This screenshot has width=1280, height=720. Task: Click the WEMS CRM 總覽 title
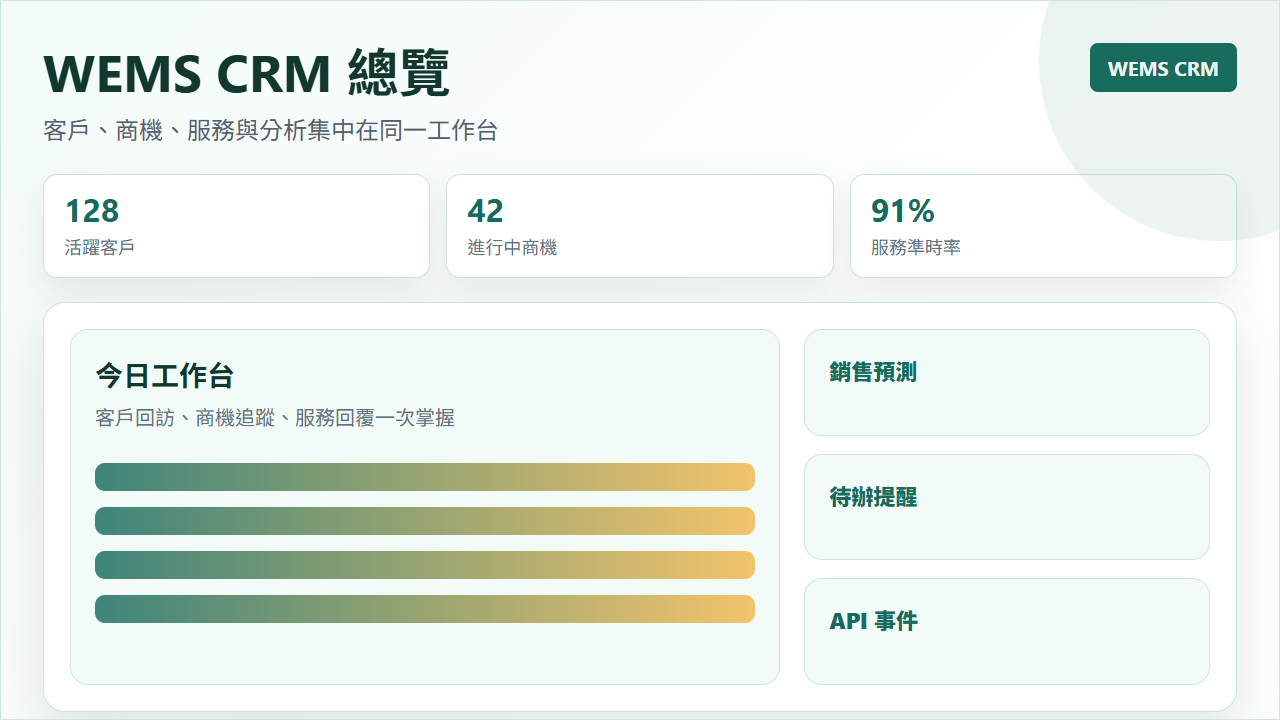click(x=247, y=74)
